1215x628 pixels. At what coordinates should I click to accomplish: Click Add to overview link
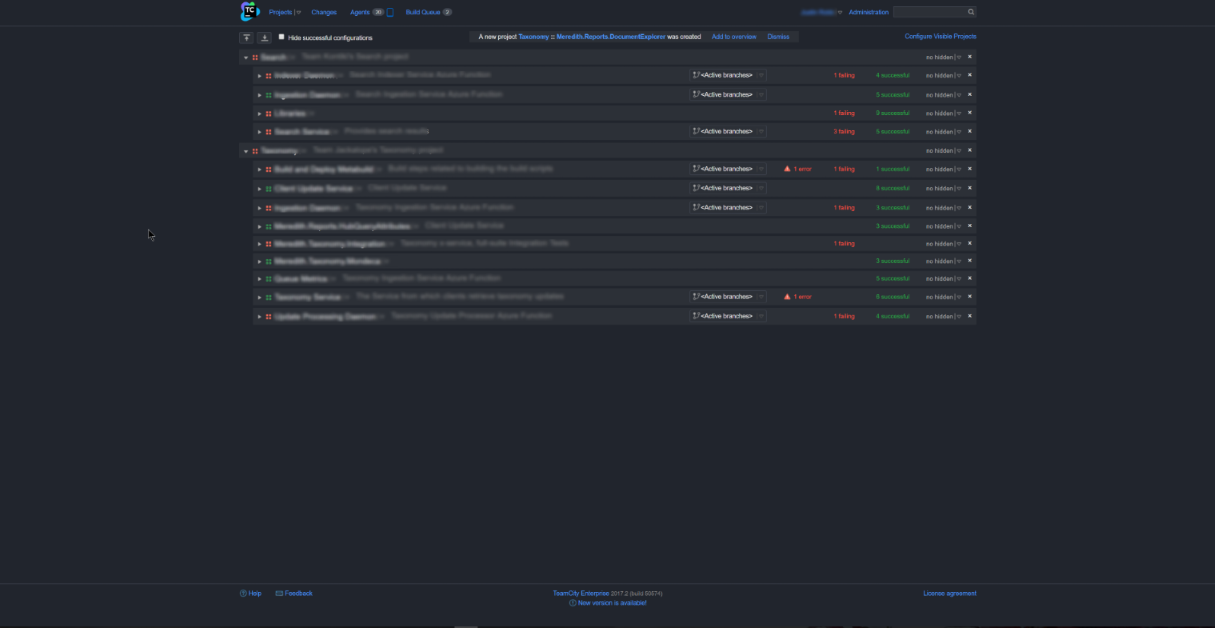pyautogui.click(x=734, y=37)
